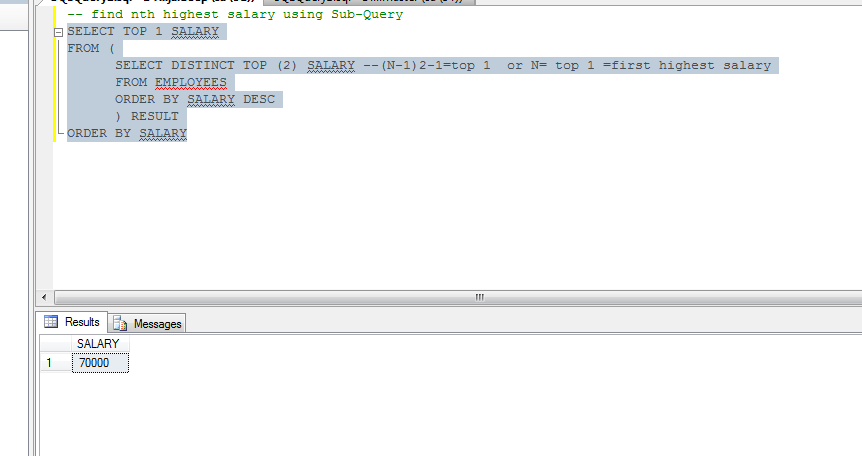Screen dimensions: 862x456
Task: Click the (2) value after TOP
Action: coord(287,65)
